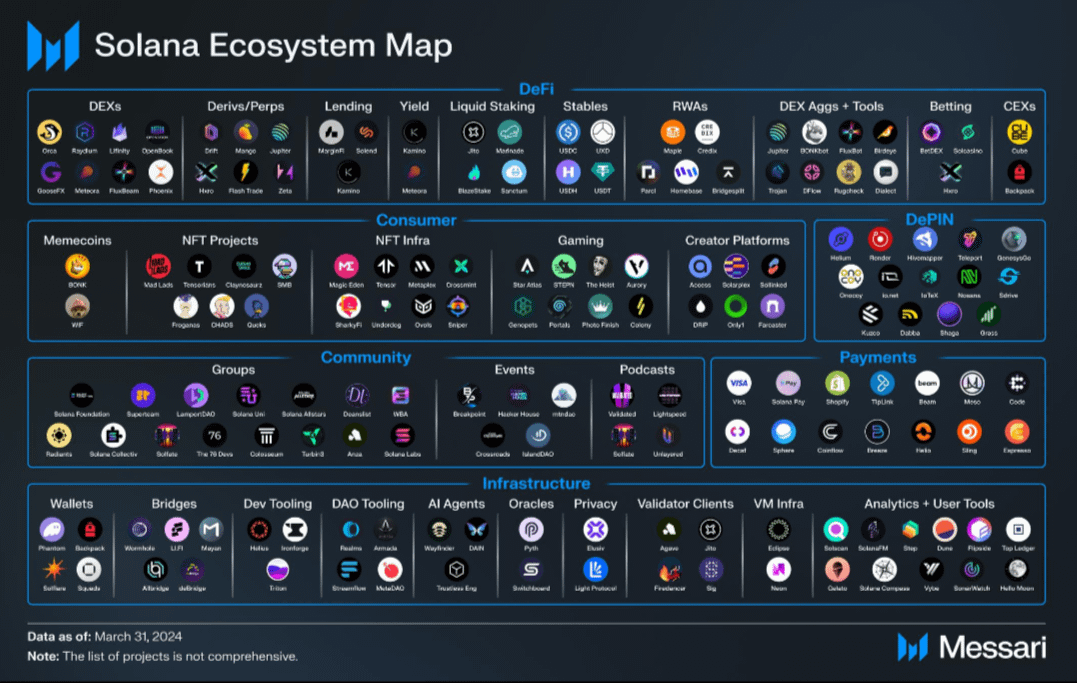Select the Raydium logo in DEXs
Screen dimensions: 1077x683
84,132
